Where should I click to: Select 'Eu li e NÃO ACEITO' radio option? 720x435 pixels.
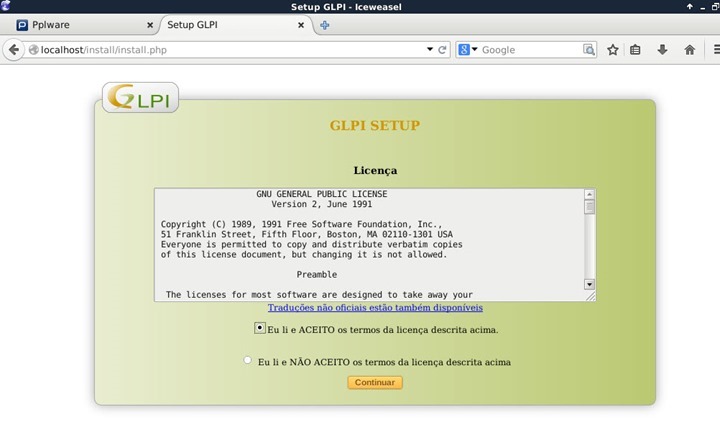pos(248,360)
